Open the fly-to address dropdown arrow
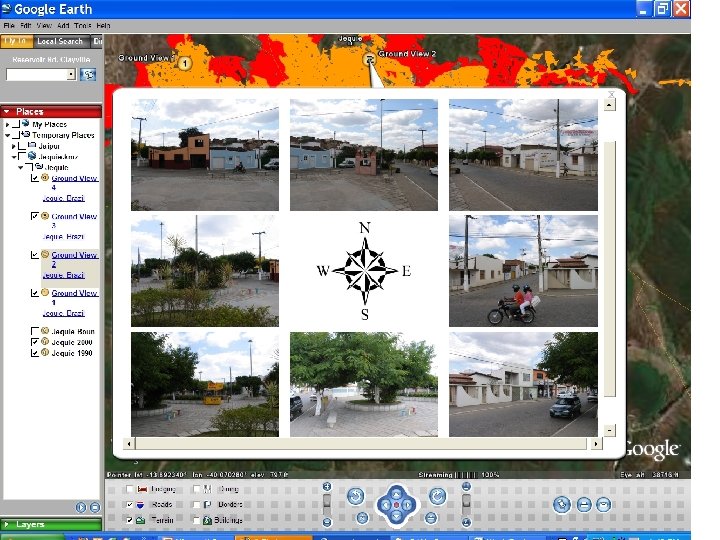Image resolution: width=720 pixels, height=540 pixels. pos(71,74)
